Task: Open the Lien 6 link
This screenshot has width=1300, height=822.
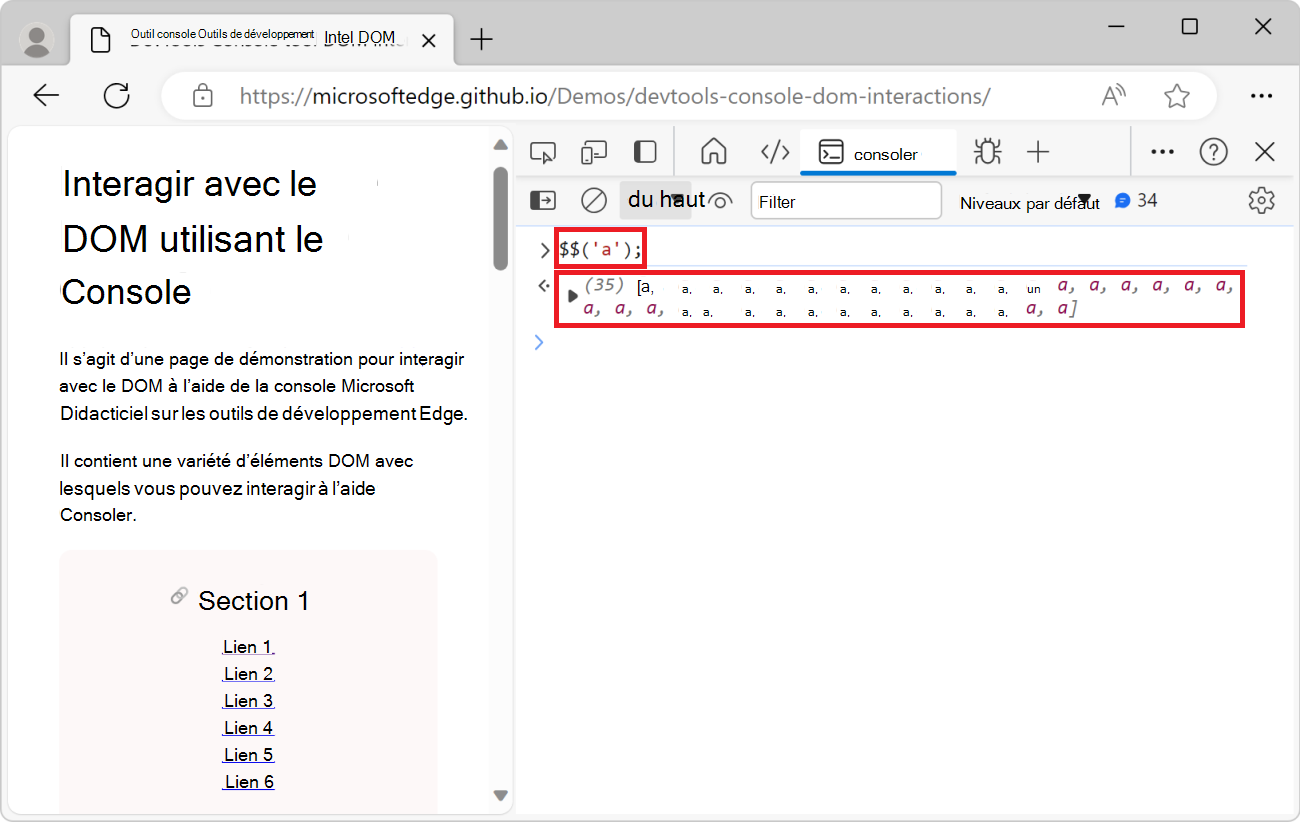Action: [248, 781]
